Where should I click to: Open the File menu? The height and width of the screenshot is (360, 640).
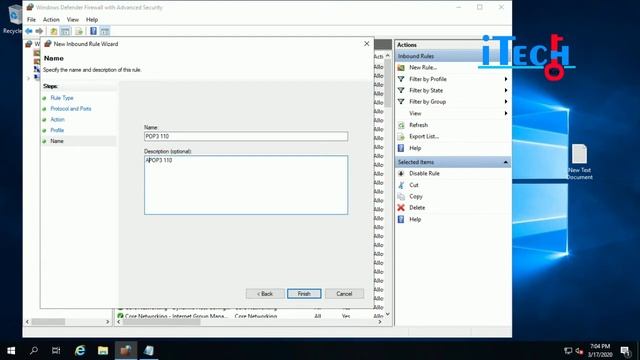tap(31, 20)
